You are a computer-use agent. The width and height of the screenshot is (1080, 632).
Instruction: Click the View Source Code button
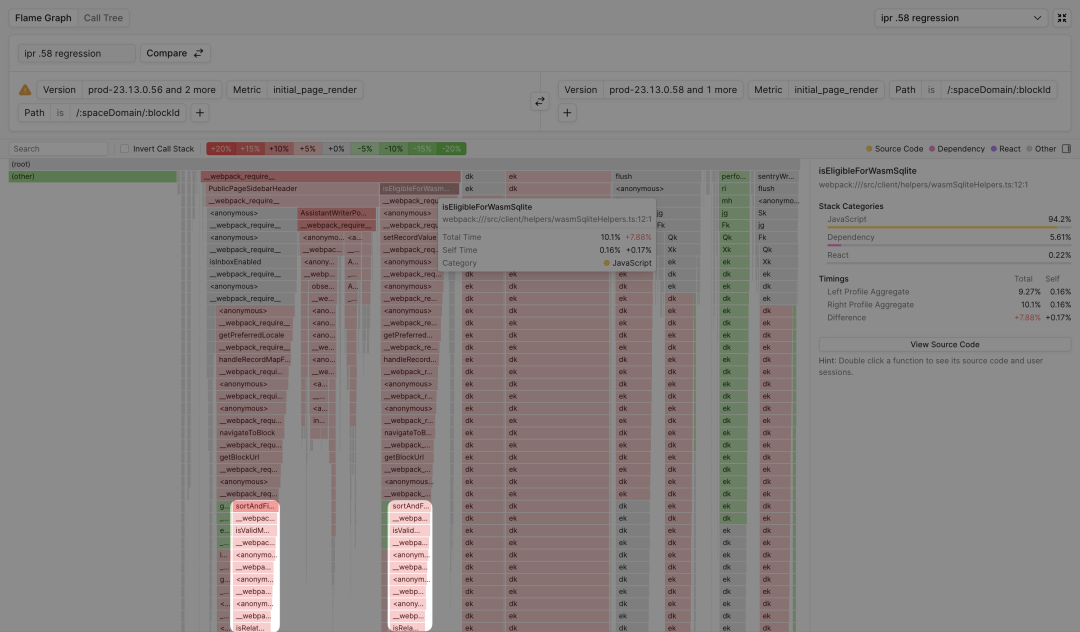pyautogui.click(x=944, y=344)
